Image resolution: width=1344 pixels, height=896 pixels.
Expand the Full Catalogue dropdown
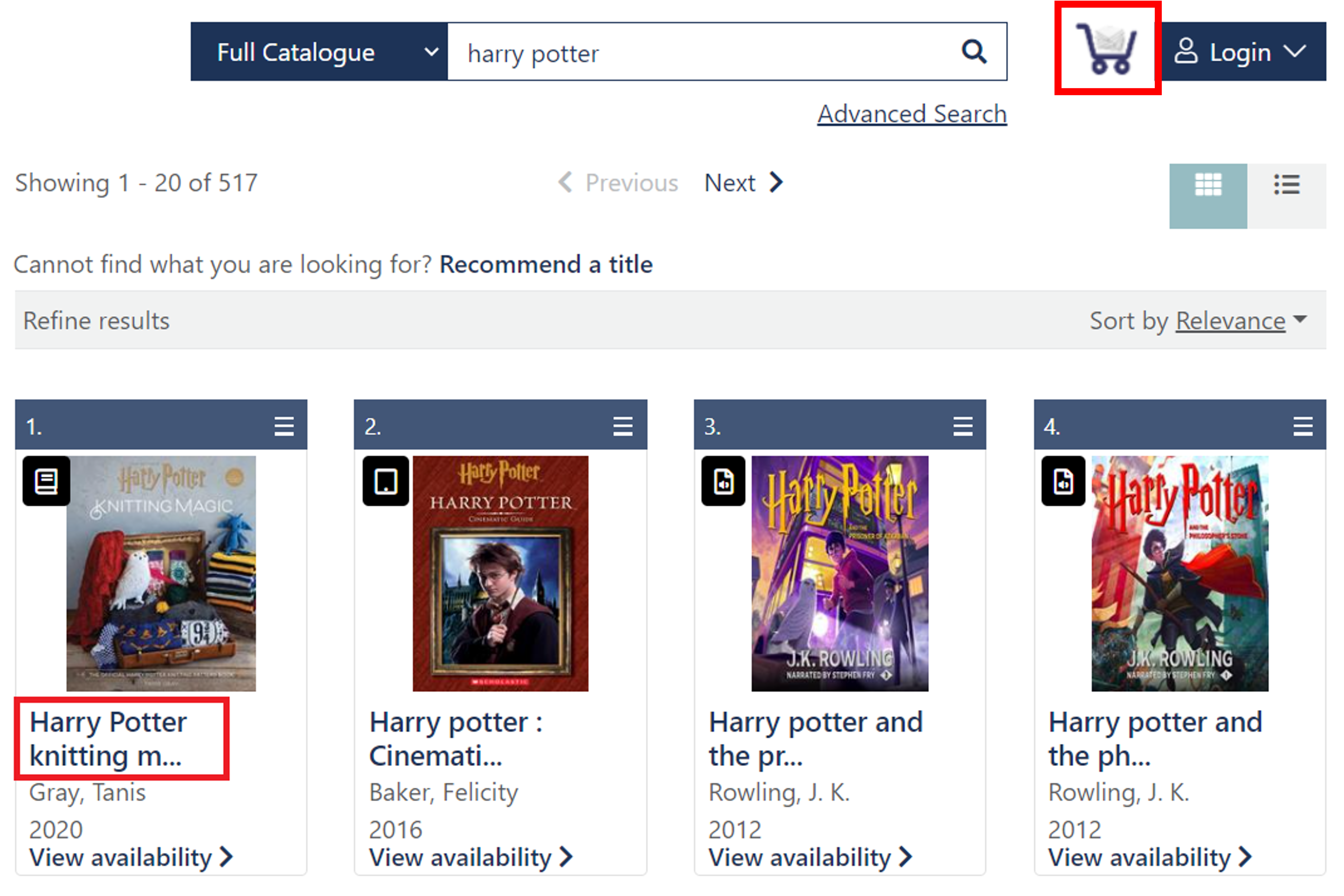point(318,52)
